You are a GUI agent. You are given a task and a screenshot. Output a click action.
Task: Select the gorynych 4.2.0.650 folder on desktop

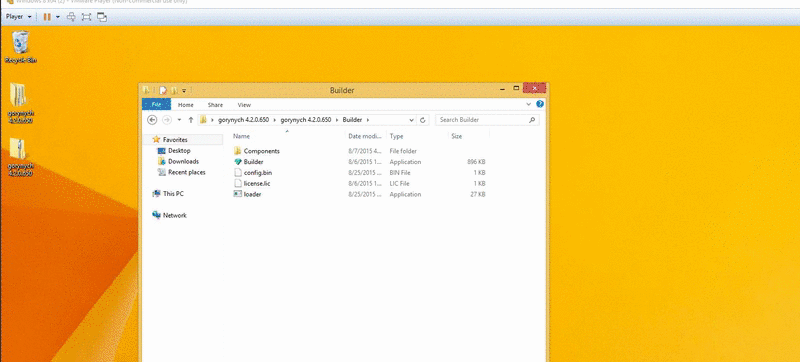click(x=20, y=102)
